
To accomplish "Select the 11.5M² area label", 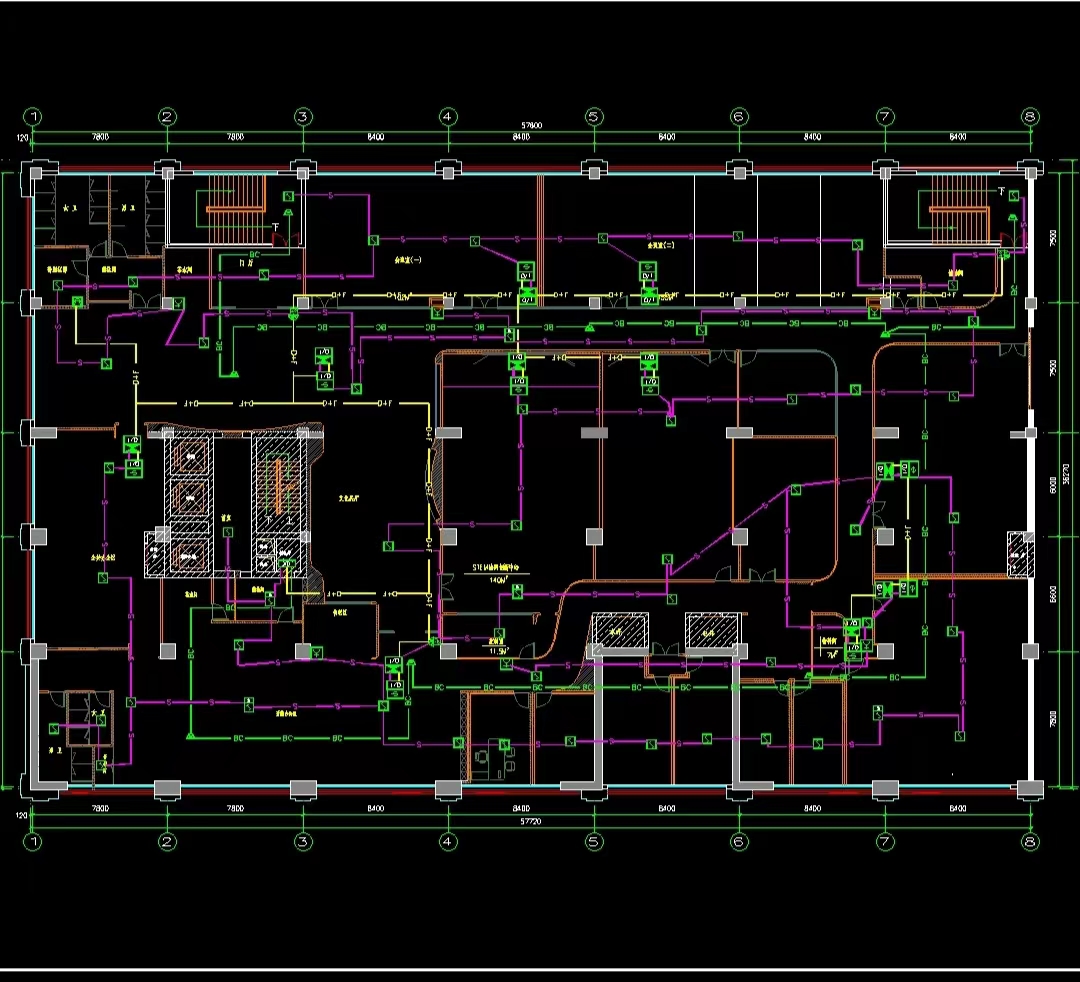I will 498,651.
